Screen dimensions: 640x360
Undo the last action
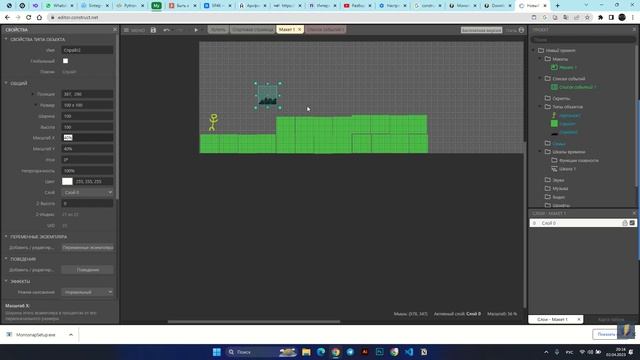click(x=166, y=30)
